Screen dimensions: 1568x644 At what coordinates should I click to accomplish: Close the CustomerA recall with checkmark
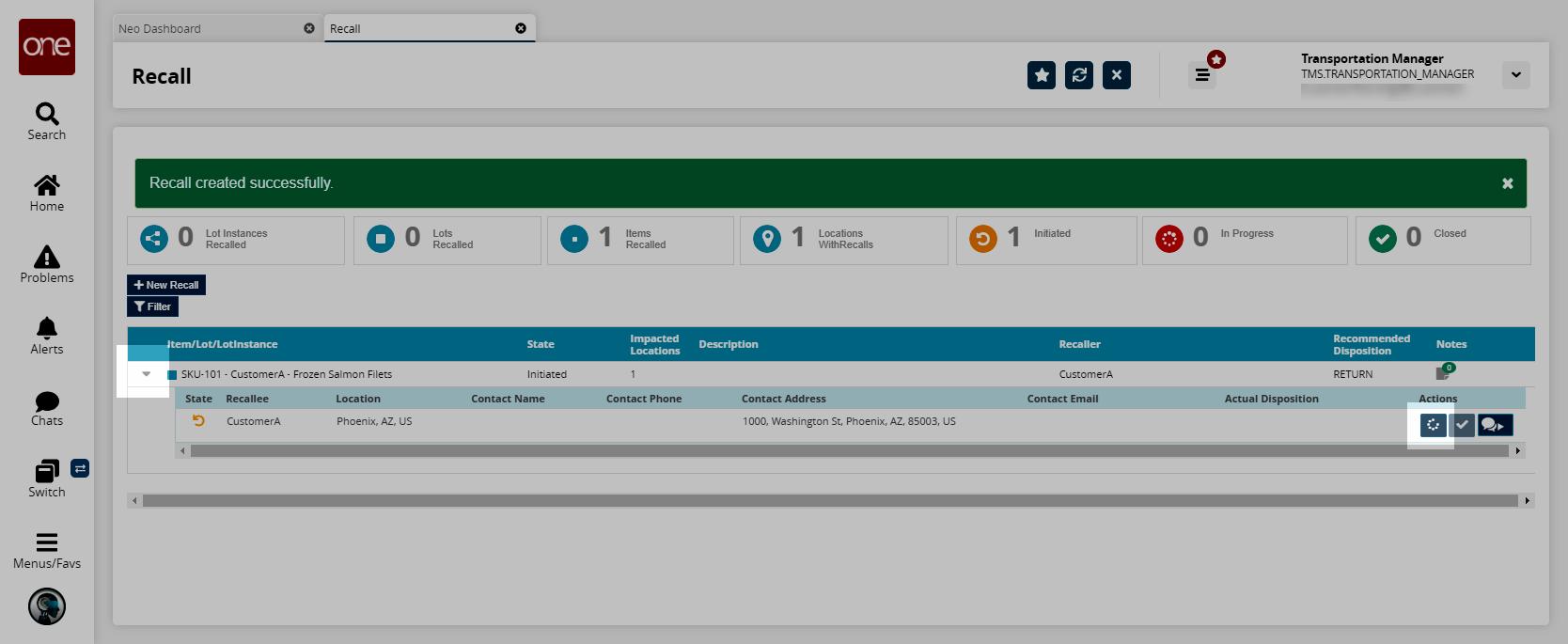(1462, 425)
